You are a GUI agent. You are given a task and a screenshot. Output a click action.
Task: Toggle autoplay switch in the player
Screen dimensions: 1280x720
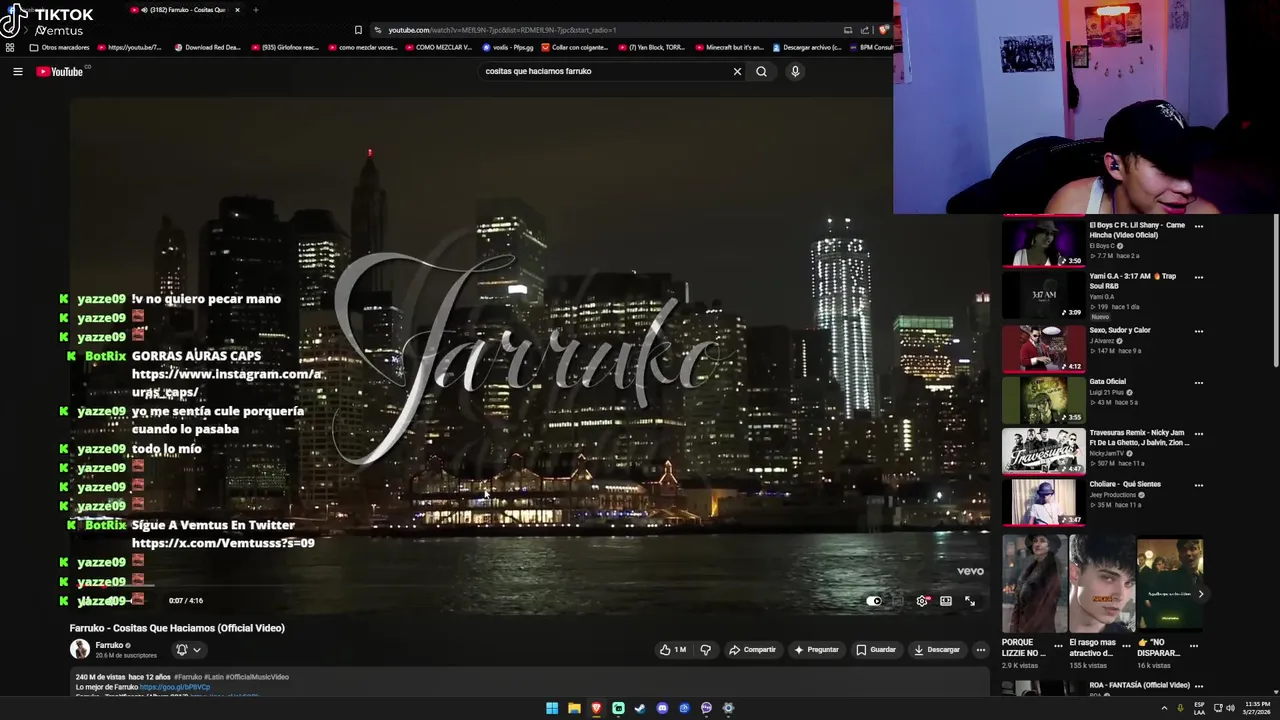coord(874,601)
